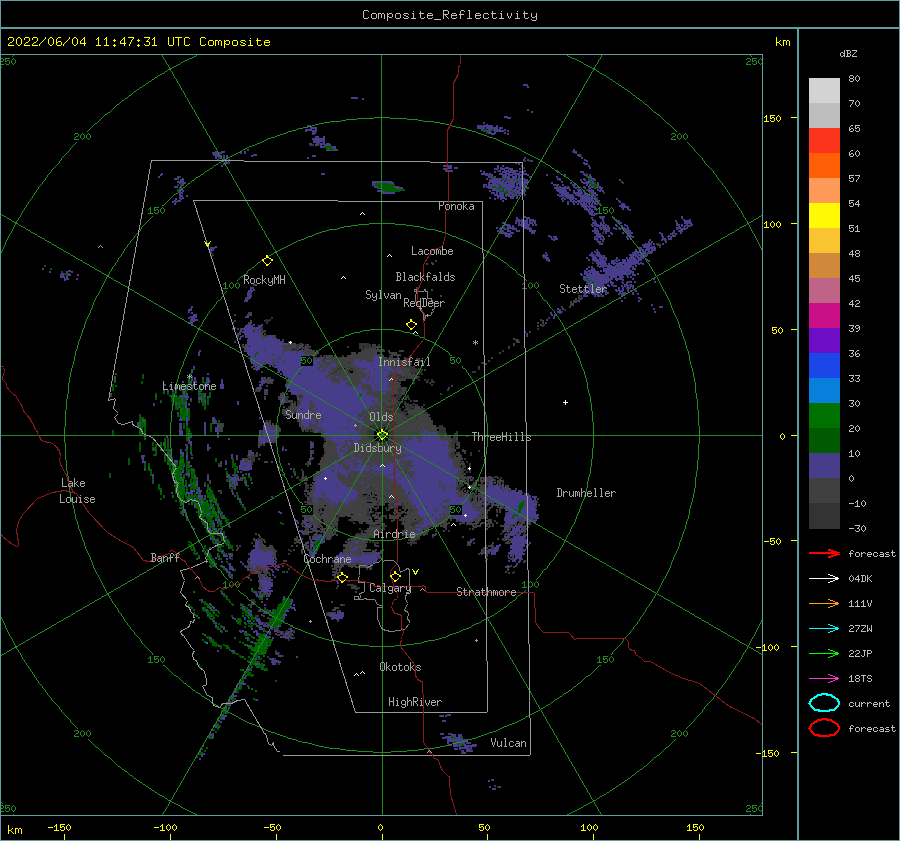Select the Lake Louise label
Image resolution: width=900 pixels, height=841 pixels.
[x=77, y=491]
